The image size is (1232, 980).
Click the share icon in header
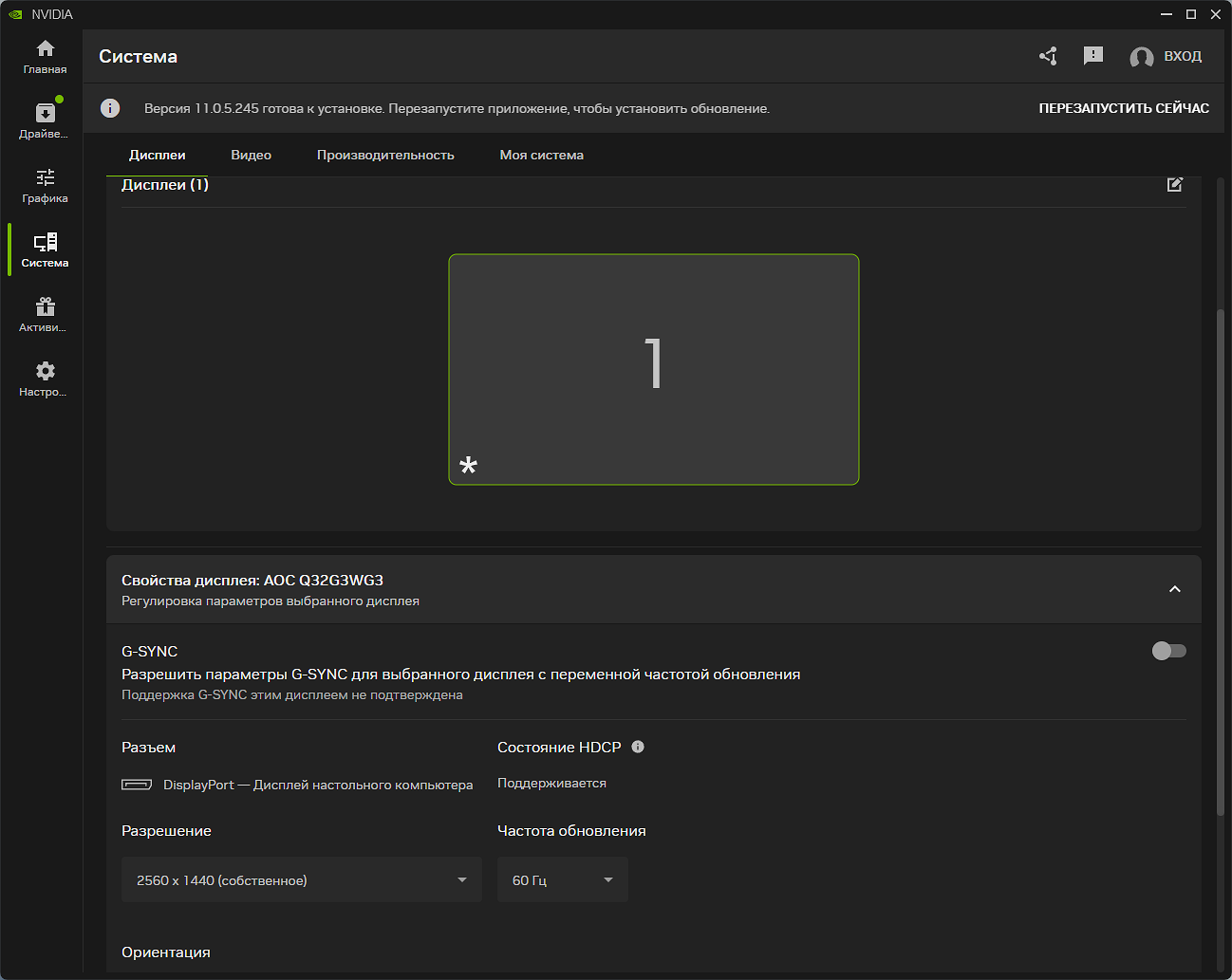coord(1048,56)
